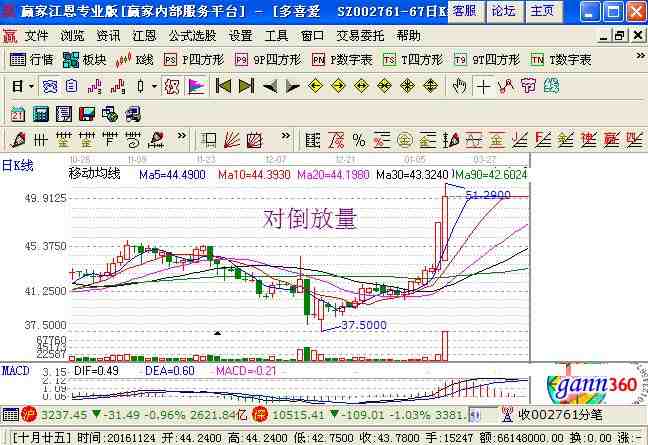Click the 速 speed line icon
The width and height of the screenshot is (648, 445).
tap(588, 140)
